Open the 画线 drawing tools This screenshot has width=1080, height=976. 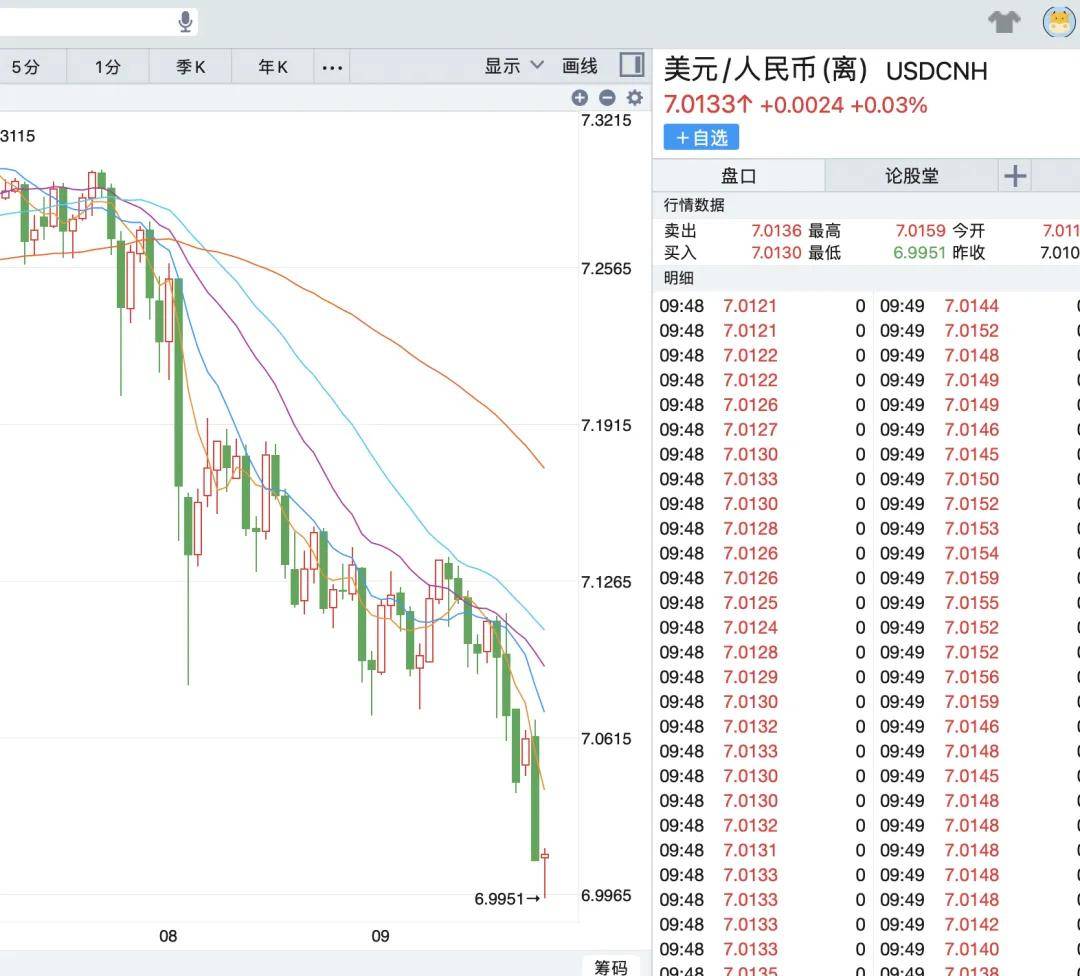(579, 66)
